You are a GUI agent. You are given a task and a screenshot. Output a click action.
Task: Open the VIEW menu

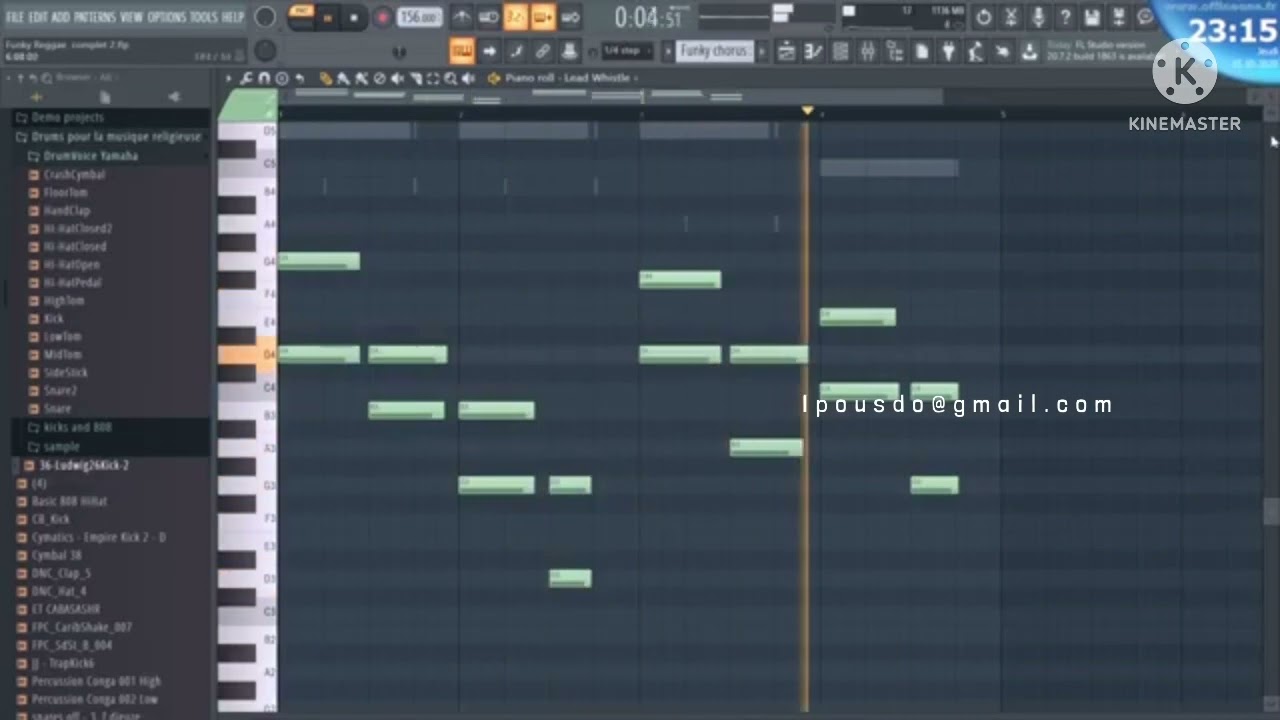(131, 17)
